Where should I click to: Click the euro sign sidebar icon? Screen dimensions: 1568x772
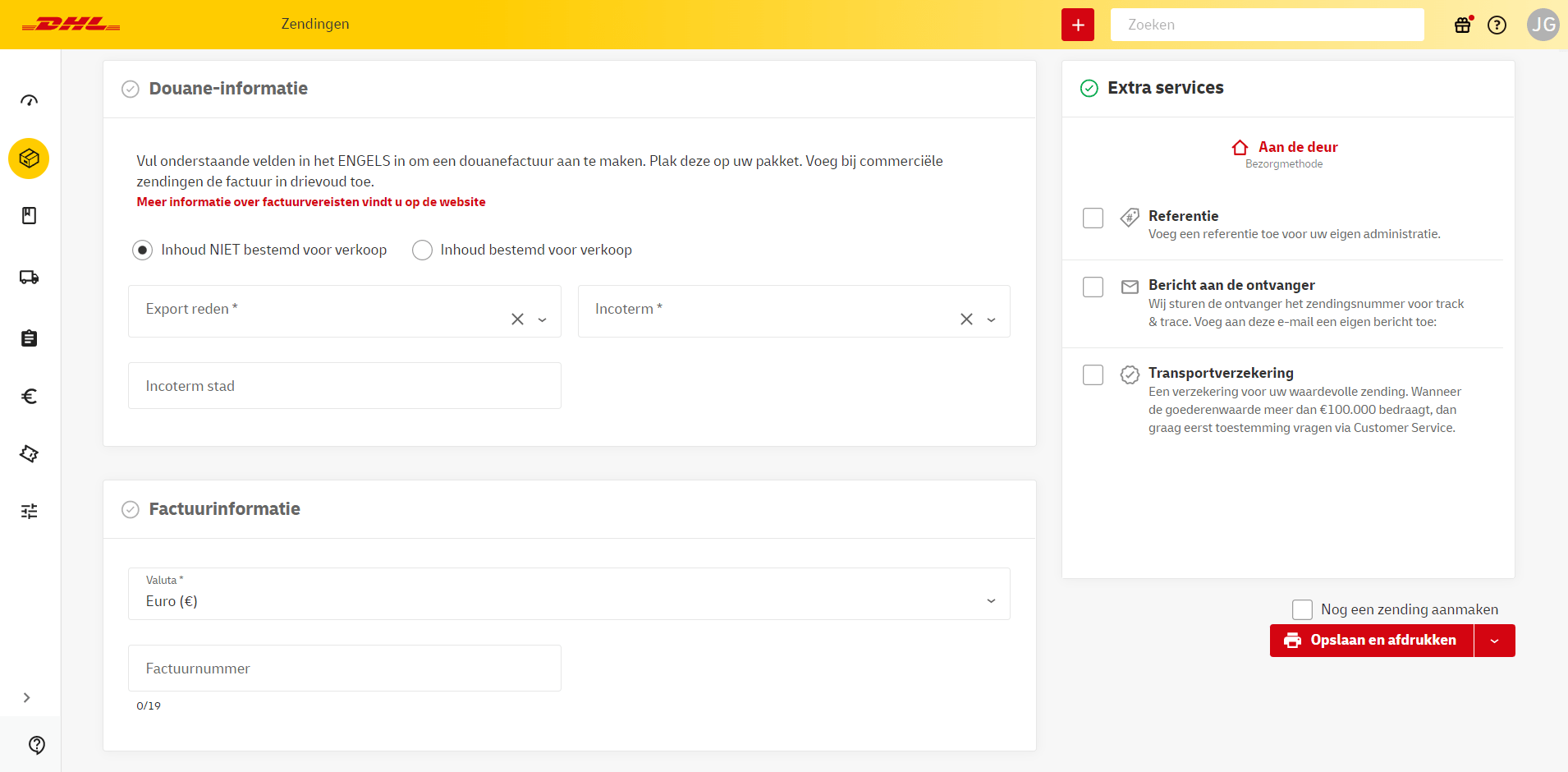(29, 397)
